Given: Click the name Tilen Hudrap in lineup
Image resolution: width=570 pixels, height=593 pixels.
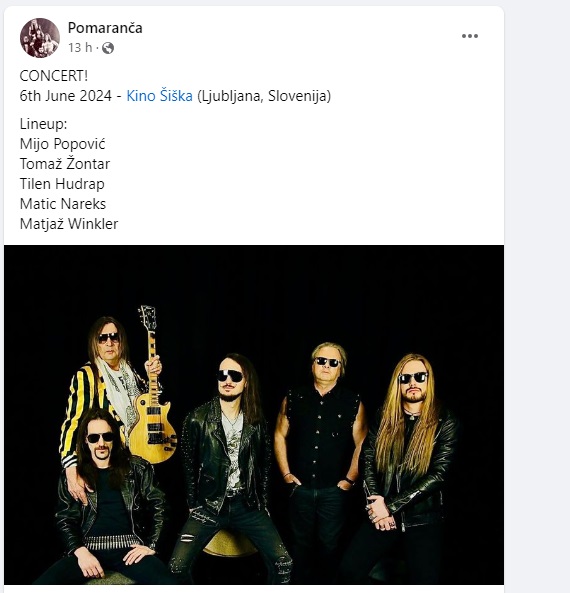Looking at the screenshot, I should (62, 184).
